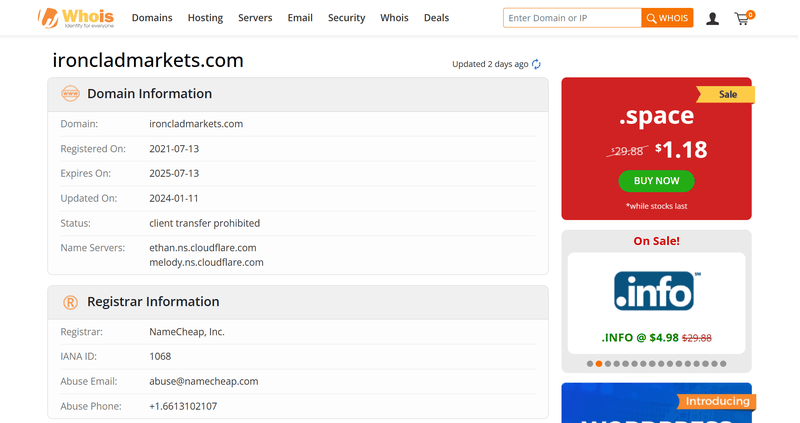Click the abuse email abuse@namecheap.com
Image resolution: width=800 pixels, height=423 pixels.
204,382
